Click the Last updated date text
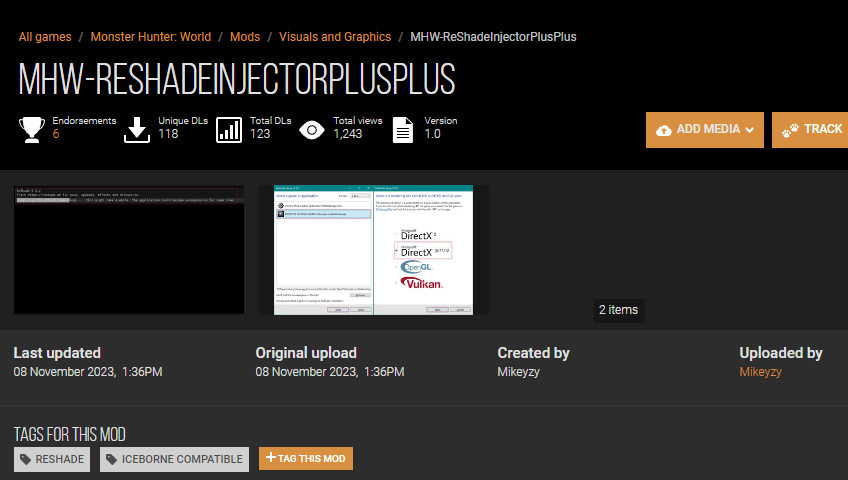This screenshot has width=848, height=480. [x=88, y=372]
